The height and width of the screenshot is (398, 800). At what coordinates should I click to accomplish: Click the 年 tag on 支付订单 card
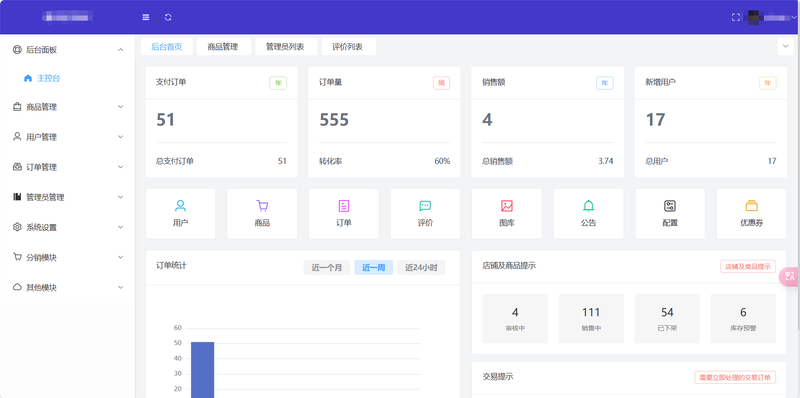pyautogui.click(x=278, y=83)
